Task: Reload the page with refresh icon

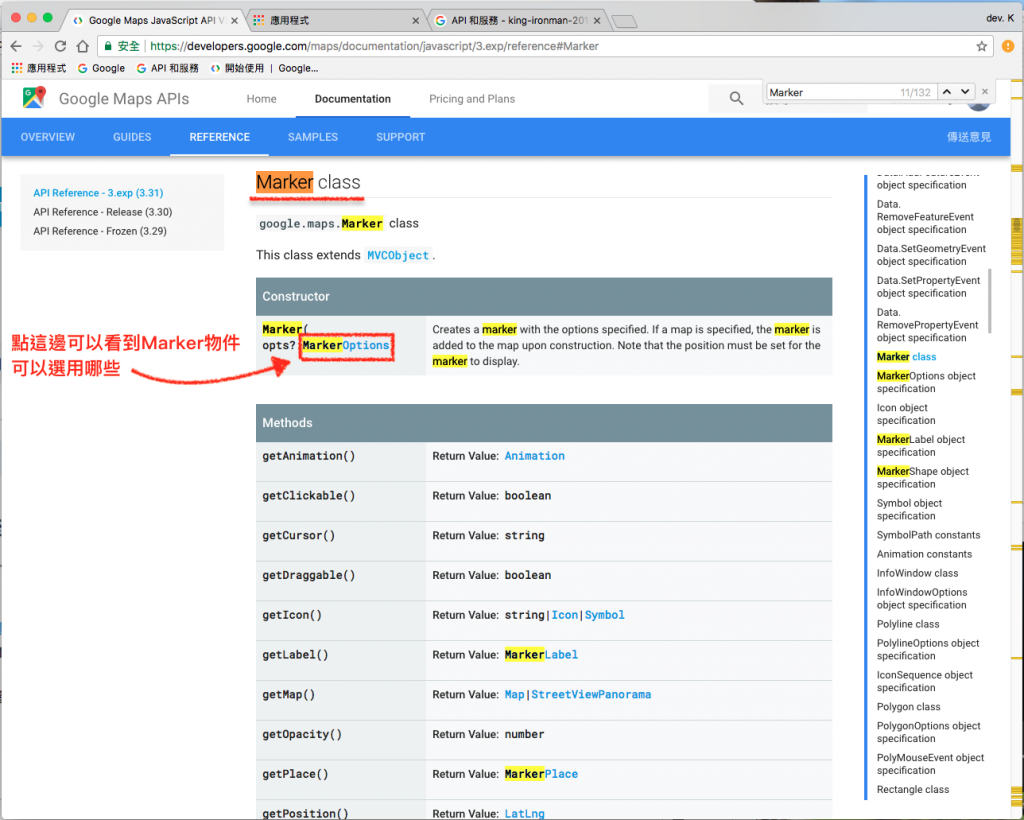Action: (60, 46)
